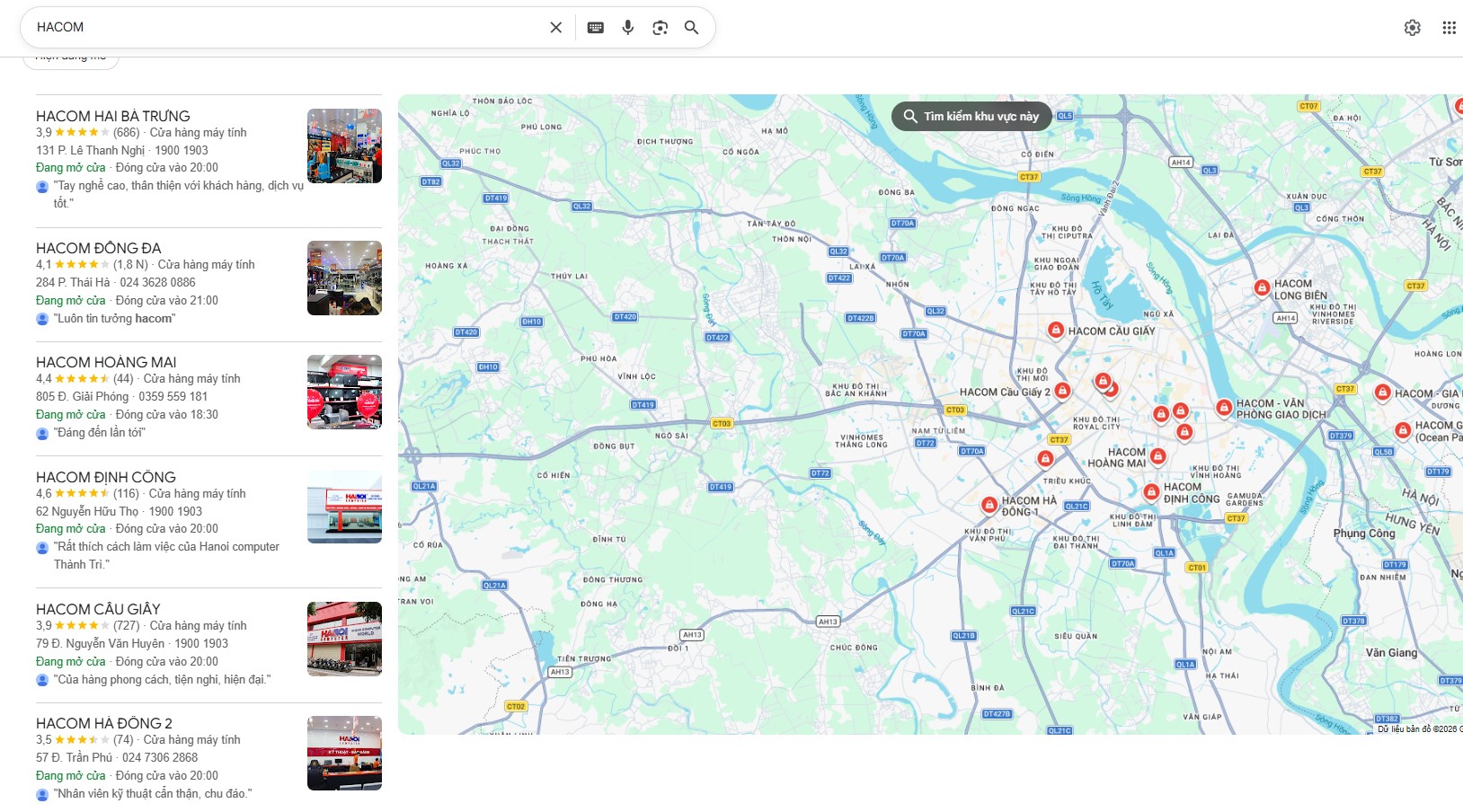Select the HACOM ĐỊNH CÔNG map pin
This screenshot has height=812, width=1463.
click(x=1151, y=491)
